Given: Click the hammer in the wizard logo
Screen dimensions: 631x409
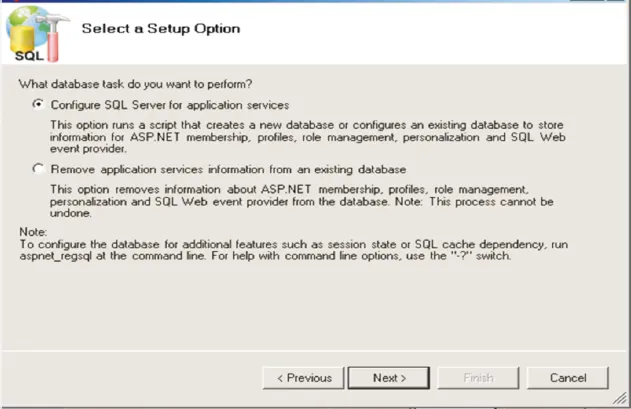Looking at the screenshot, I should click(53, 38).
